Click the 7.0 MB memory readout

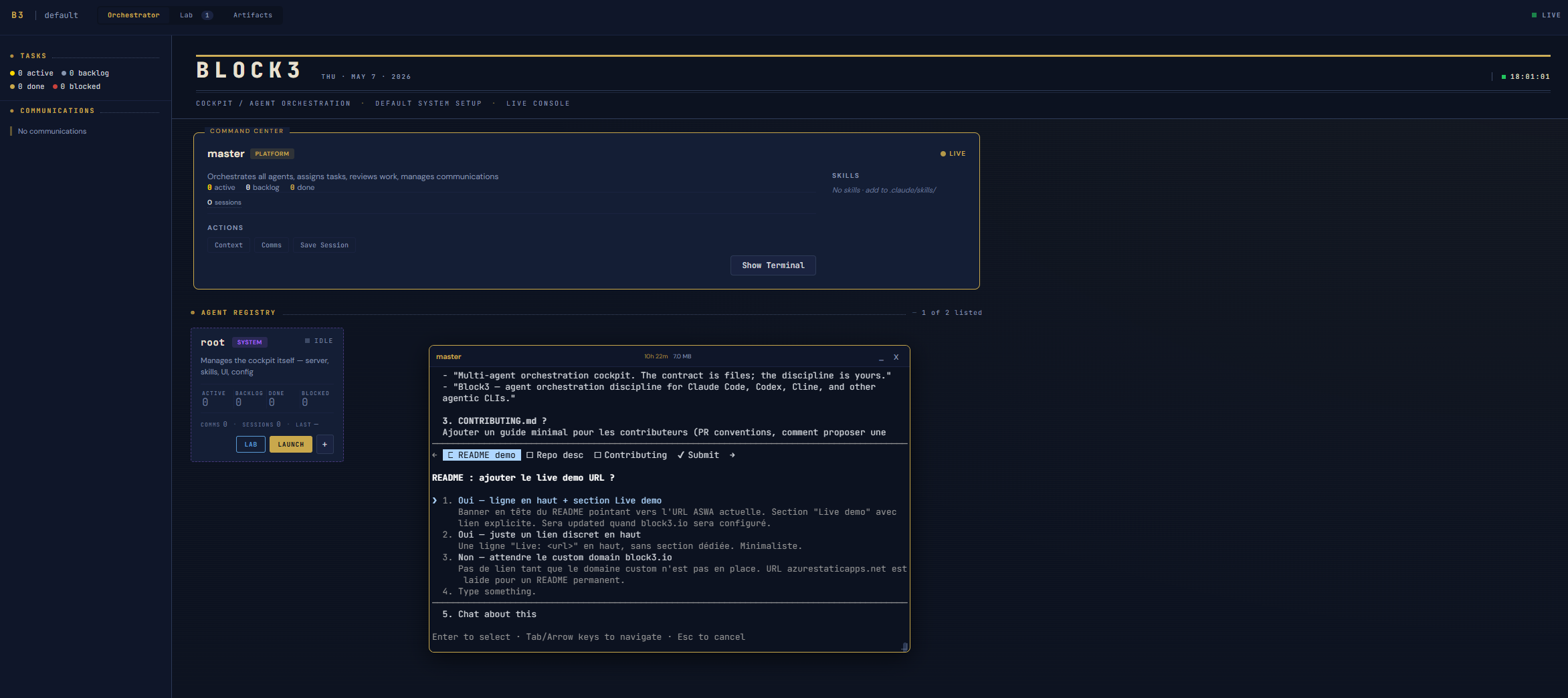[x=682, y=356]
